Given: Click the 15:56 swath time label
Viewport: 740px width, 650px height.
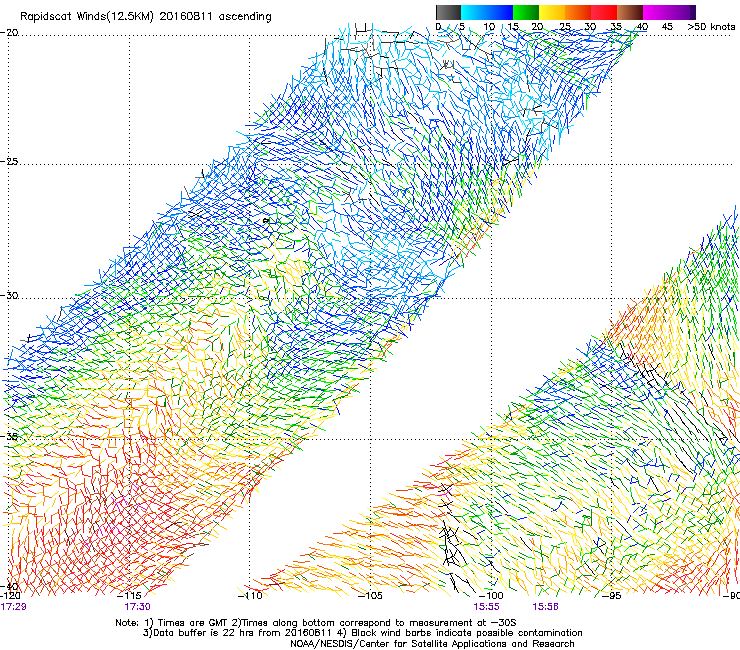Looking at the screenshot, I should (x=546, y=607).
